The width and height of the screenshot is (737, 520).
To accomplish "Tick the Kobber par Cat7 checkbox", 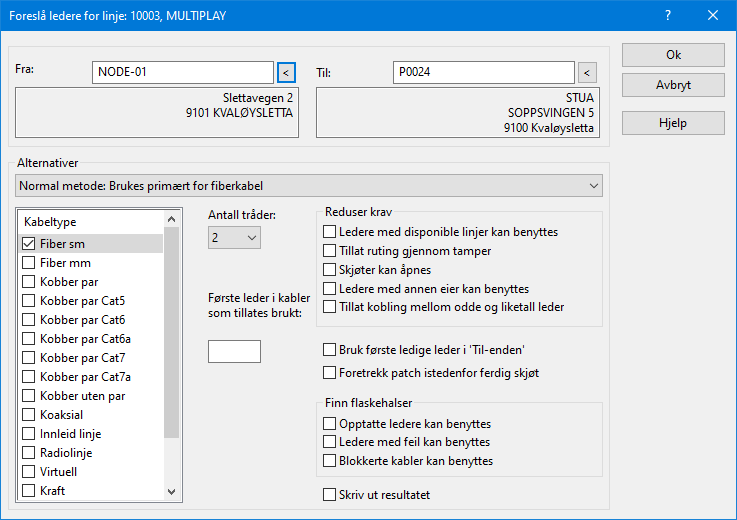I will coord(29,358).
